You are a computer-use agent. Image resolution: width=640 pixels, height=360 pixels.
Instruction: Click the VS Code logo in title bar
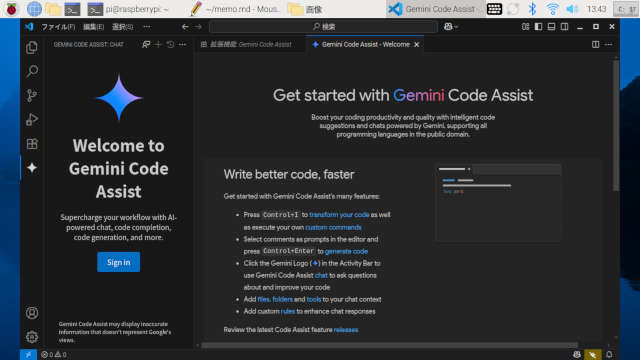(x=29, y=27)
